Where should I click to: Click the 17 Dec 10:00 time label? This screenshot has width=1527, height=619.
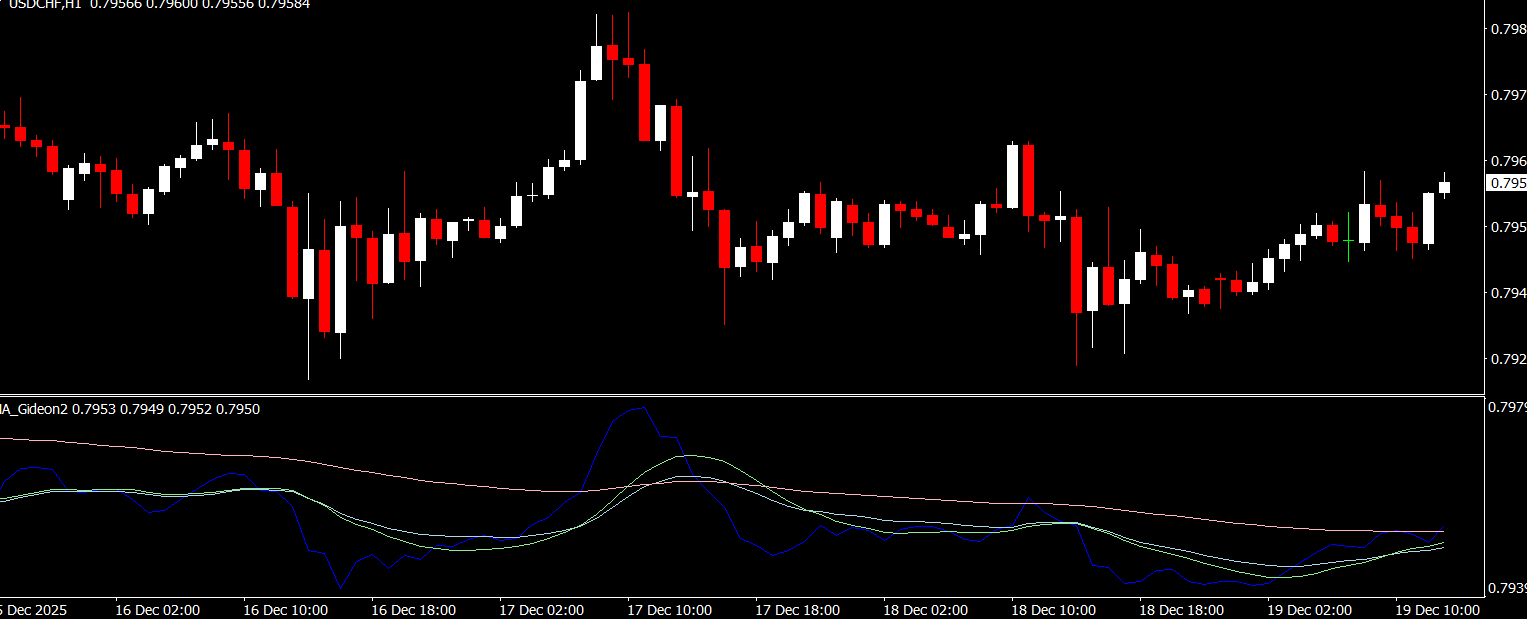669,609
